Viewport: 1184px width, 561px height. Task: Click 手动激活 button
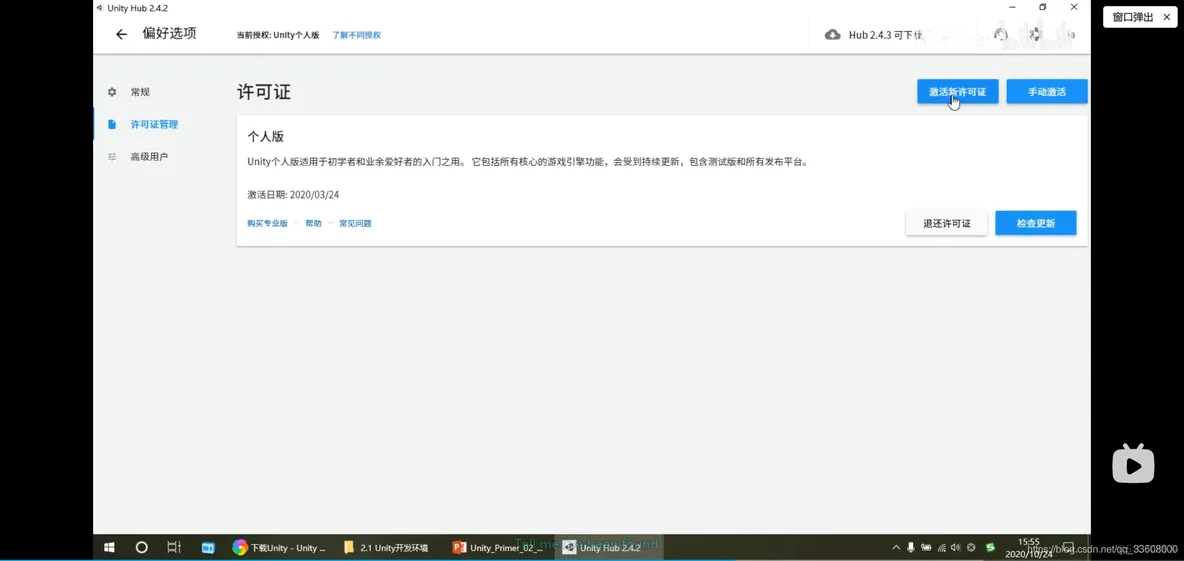pyautogui.click(x=1047, y=91)
